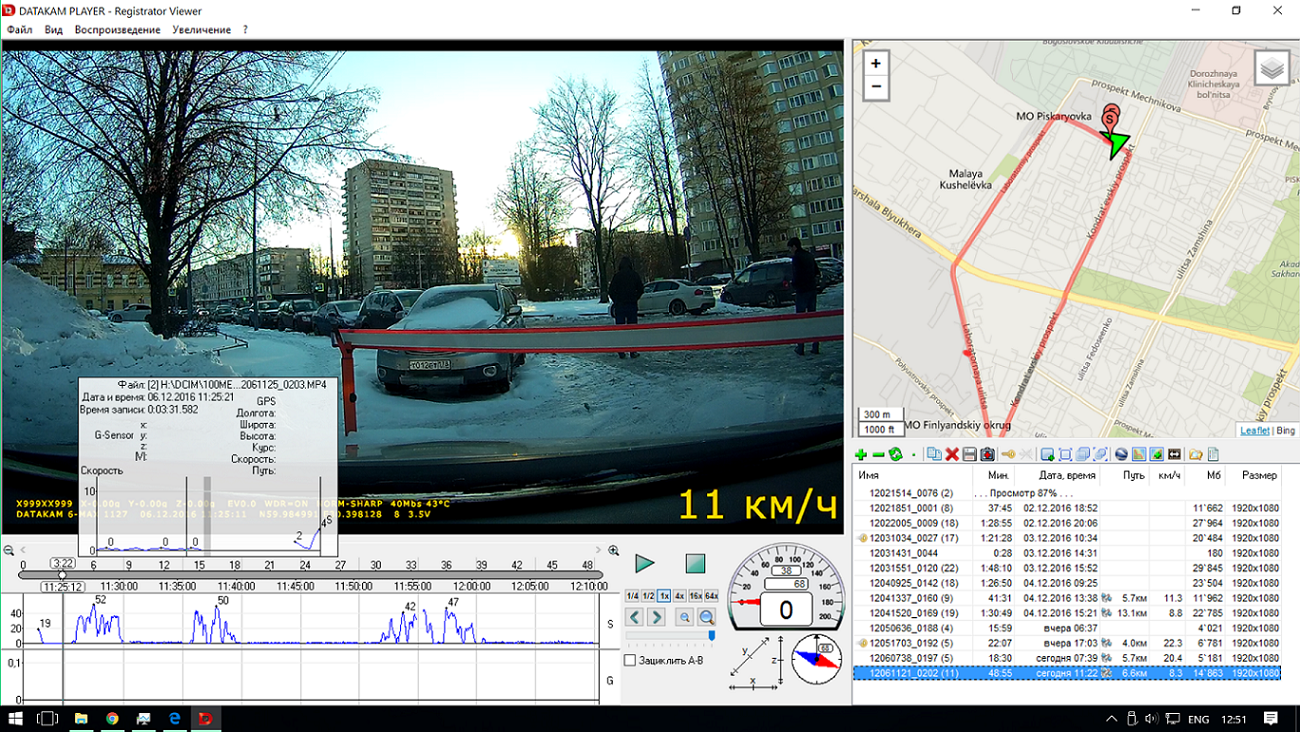This screenshot has height=732, width=1300.
Task: Click the add-window monitor toolbar icon
Action: 1047,454
